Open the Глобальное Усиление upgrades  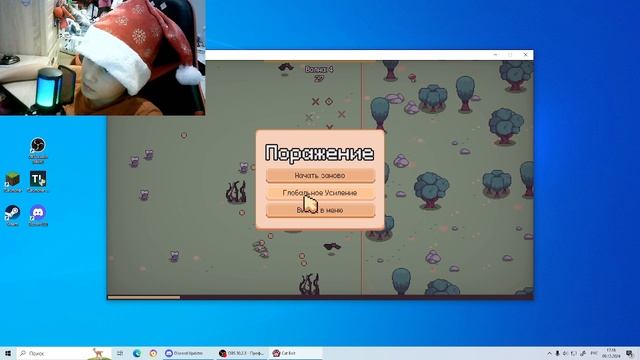pyautogui.click(x=320, y=193)
